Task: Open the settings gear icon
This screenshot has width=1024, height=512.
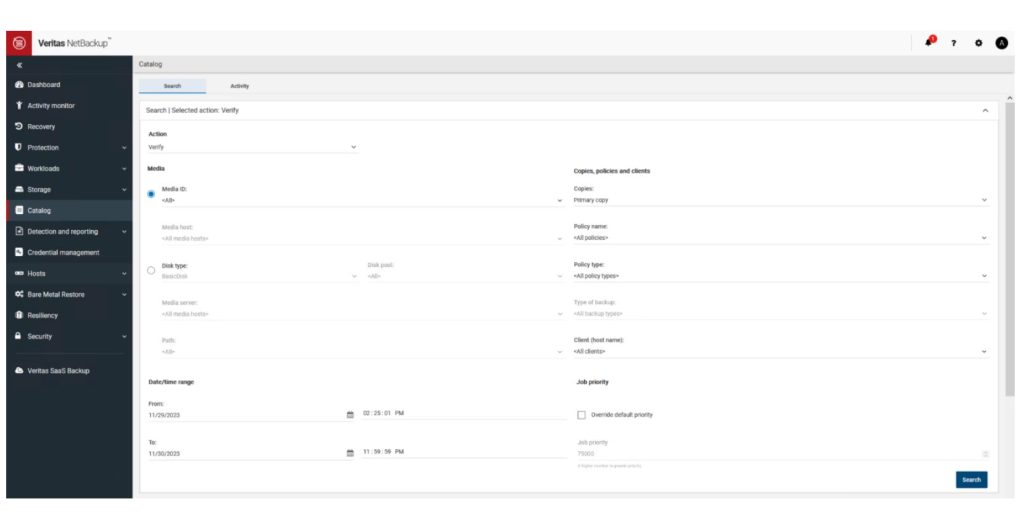Action: pos(978,43)
